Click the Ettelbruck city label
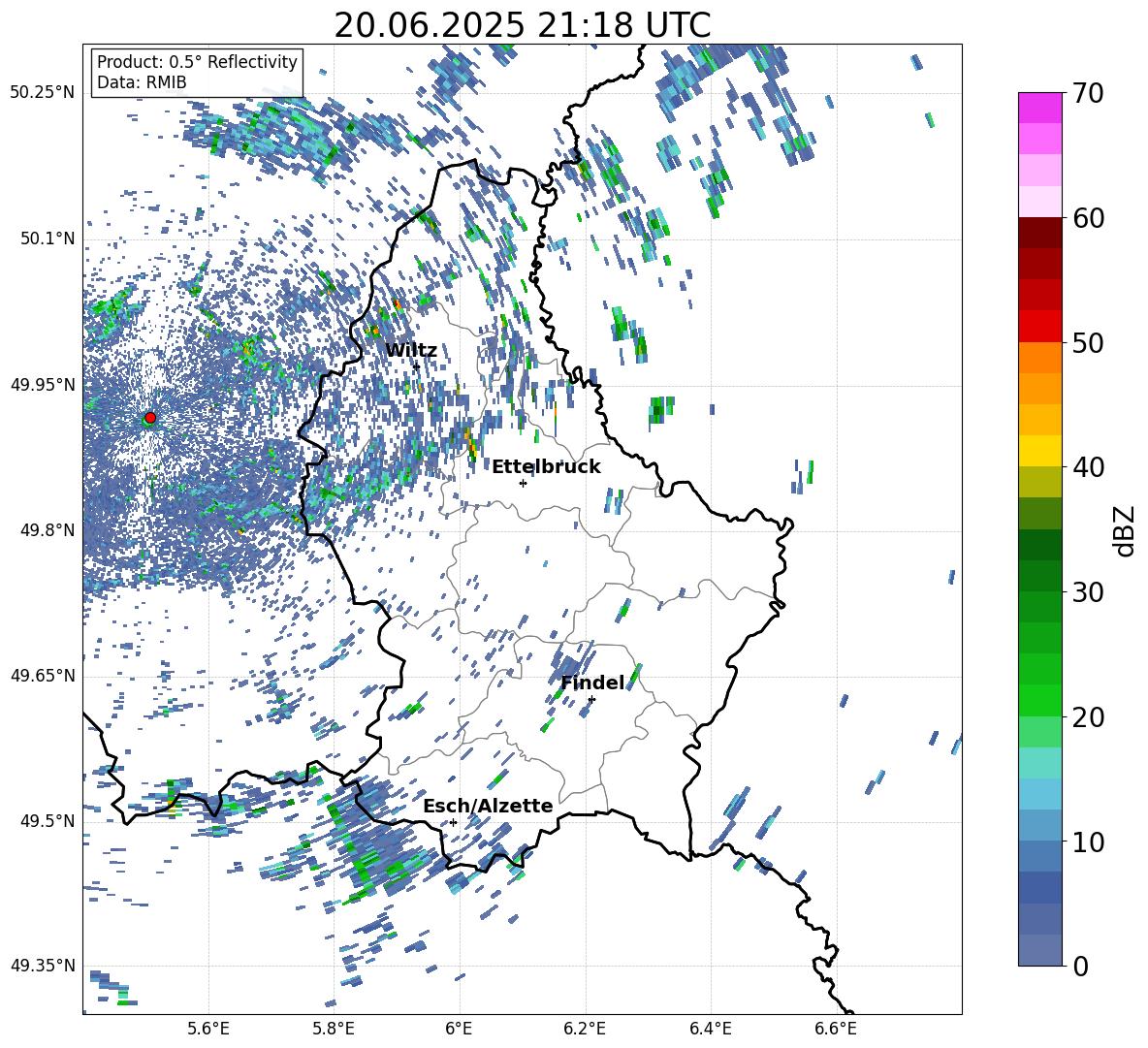This screenshot has height=1048, width=1148. [x=546, y=467]
